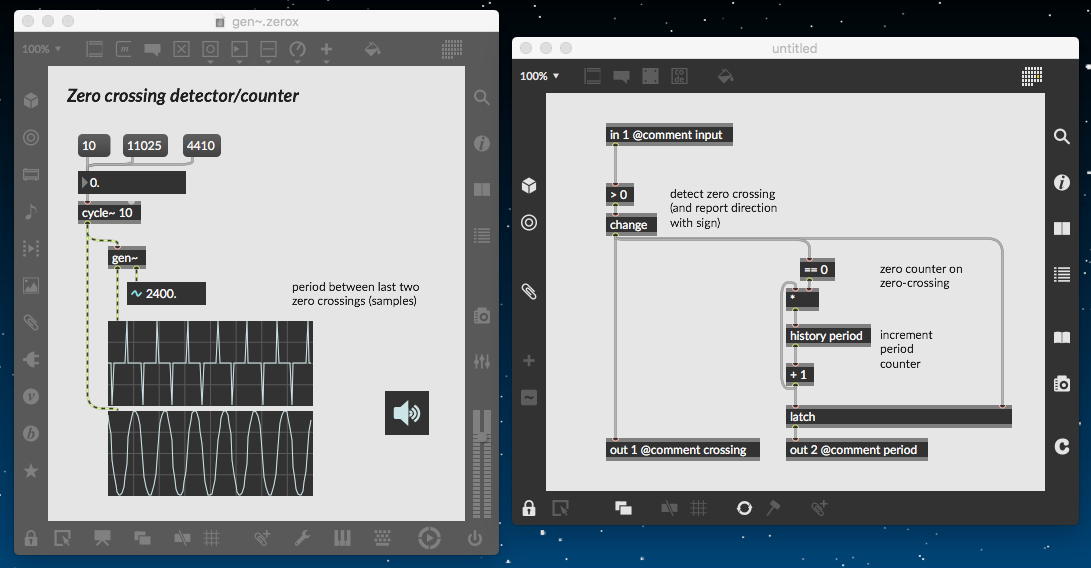Click the 0. number box below message boxes
1091x568 pixels.
tap(132, 182)
